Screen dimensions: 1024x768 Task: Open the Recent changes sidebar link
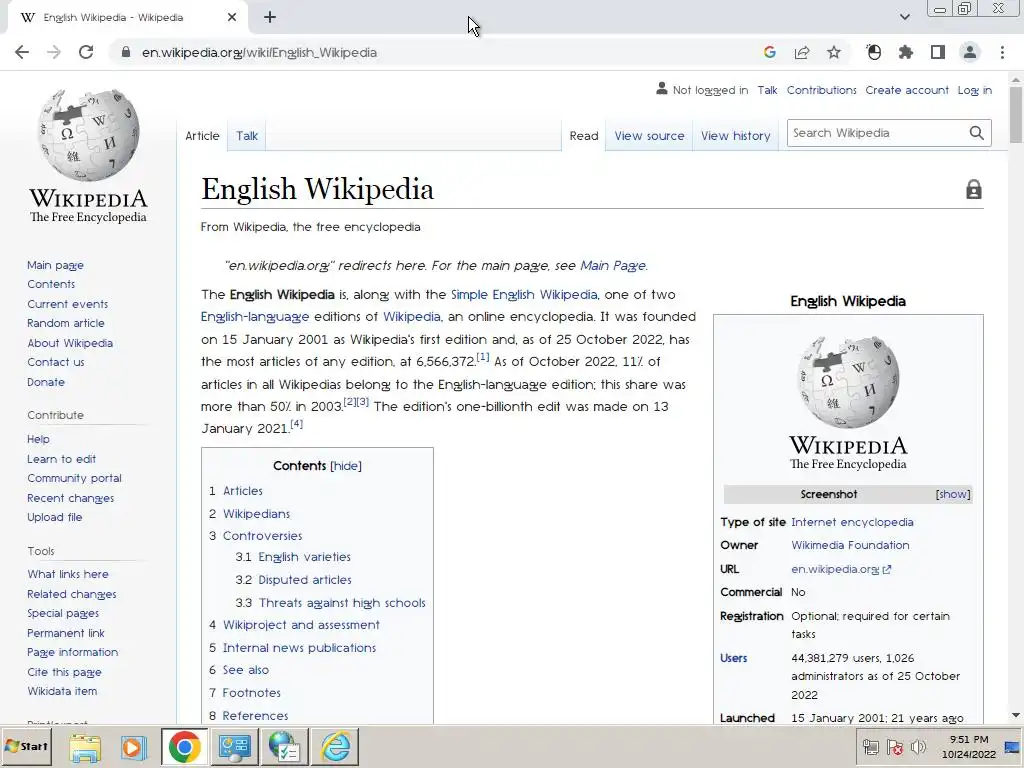pos(71,498)
